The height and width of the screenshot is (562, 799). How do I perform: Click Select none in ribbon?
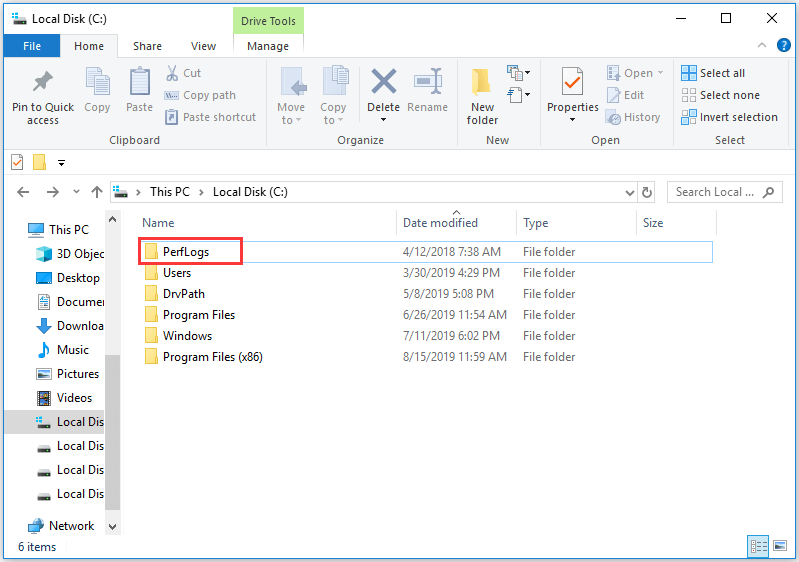tap(720, 95)
